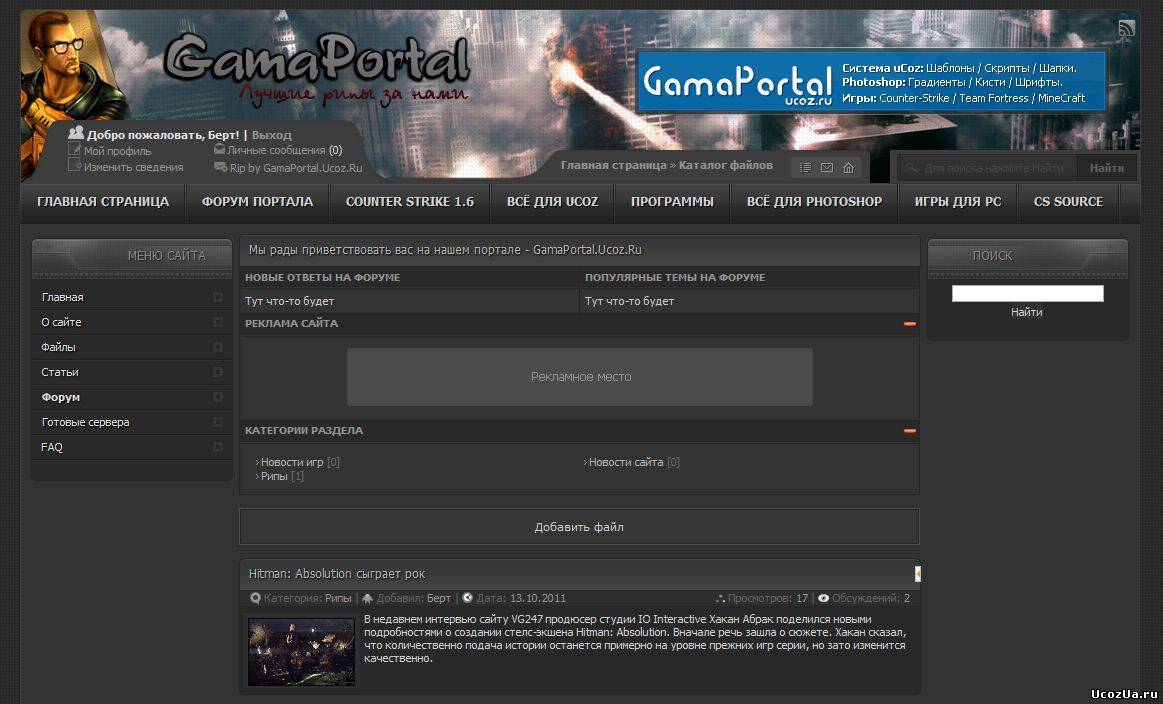Viewport: 1163px width, 704px height.
Task: Collapse the Реклама сайта block
Action: pos(910,324)
